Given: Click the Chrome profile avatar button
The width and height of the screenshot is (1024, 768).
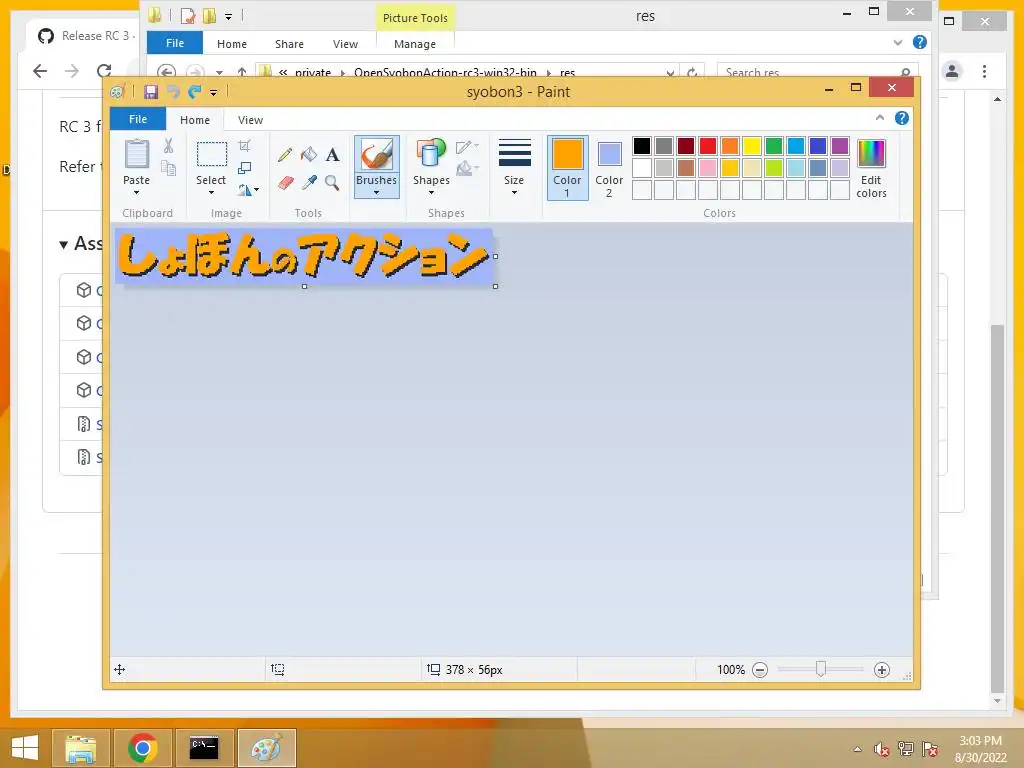Looking at the screenshot, I should click(952, 71).
